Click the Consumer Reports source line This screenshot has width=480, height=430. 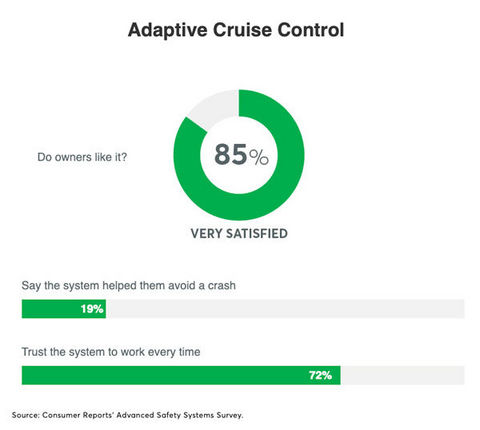(x=127, y=415)
